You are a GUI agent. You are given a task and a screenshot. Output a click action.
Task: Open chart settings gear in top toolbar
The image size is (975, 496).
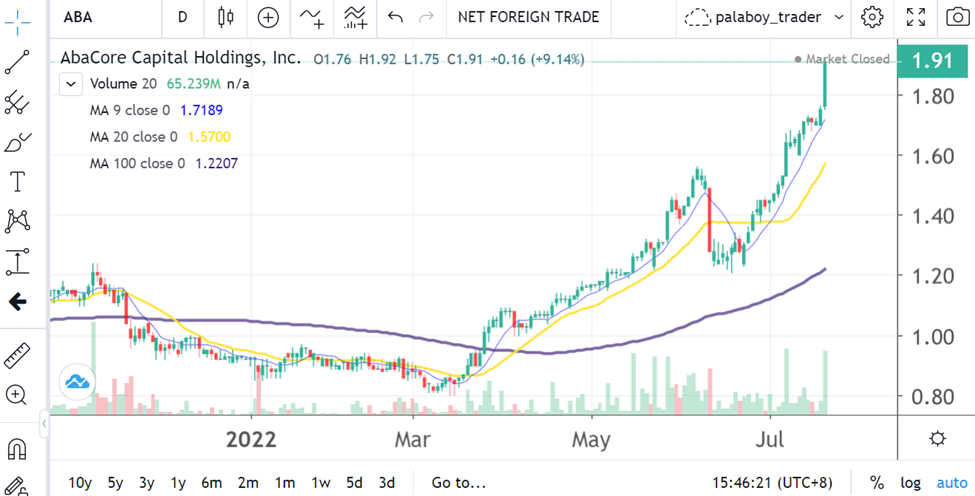pyautogui.click(x=872, y=17)
